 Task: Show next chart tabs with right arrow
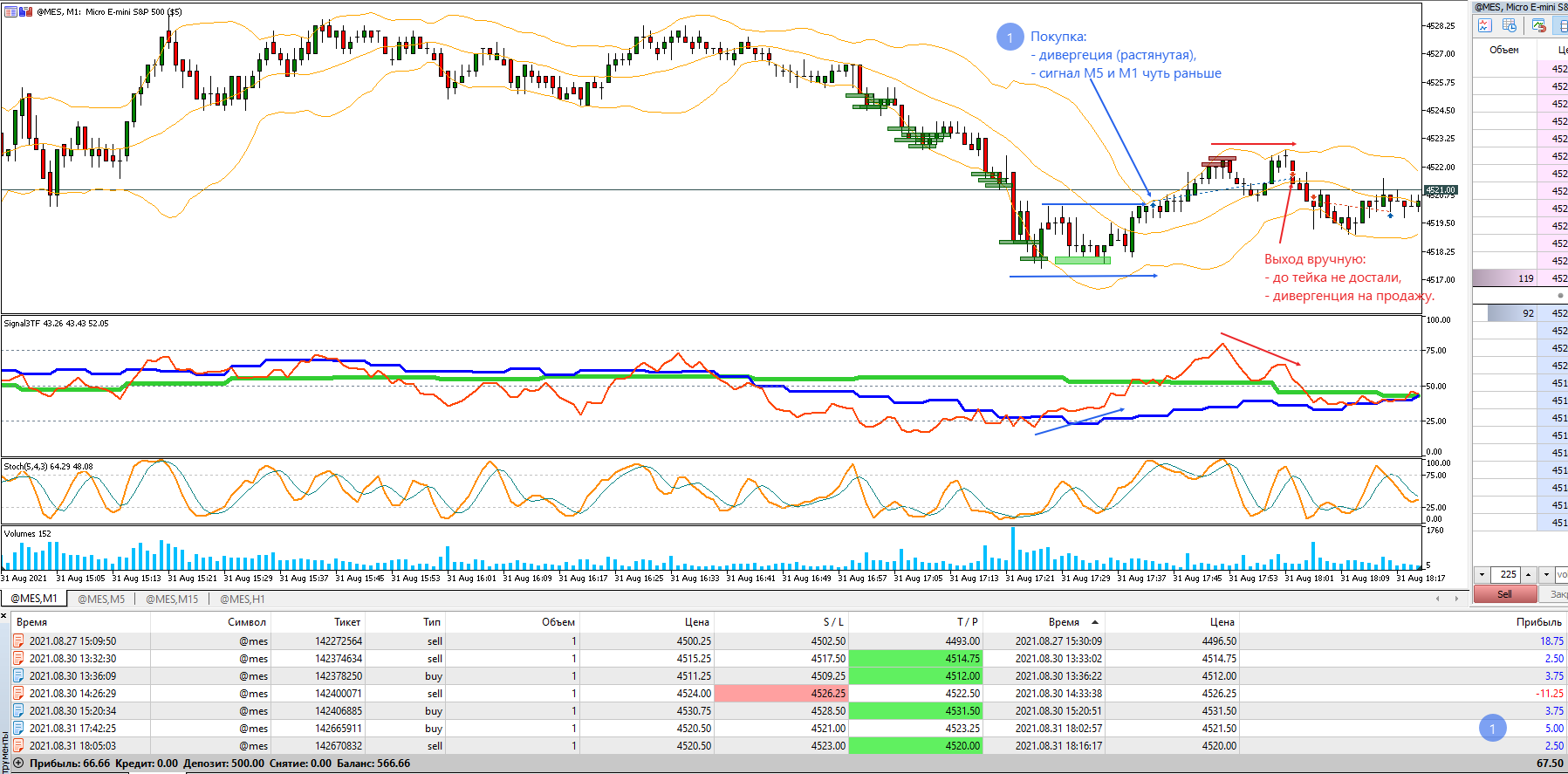tap(1455, 599)
